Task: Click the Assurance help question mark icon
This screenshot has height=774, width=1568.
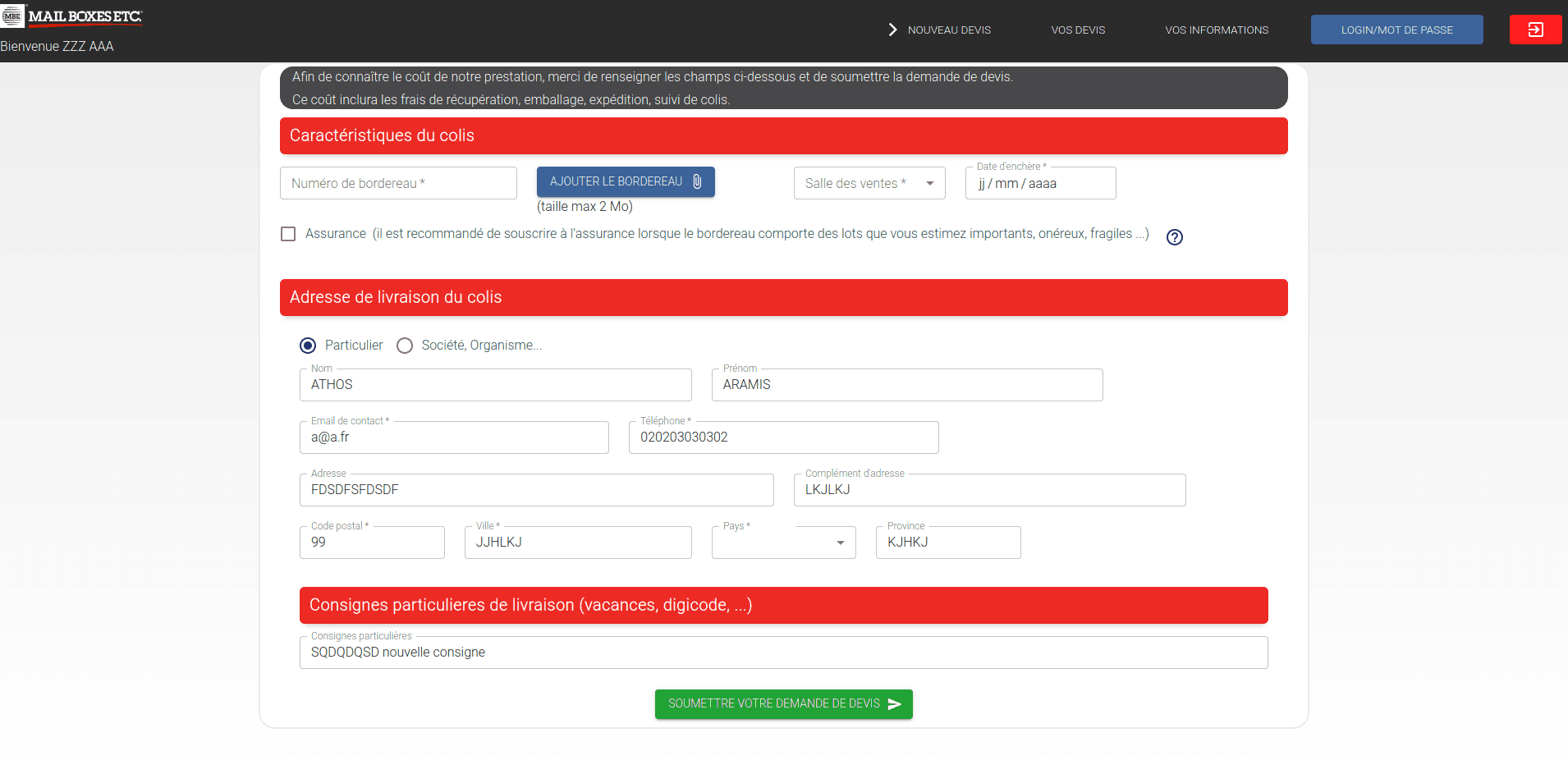Action: (x=1175, y=237)
